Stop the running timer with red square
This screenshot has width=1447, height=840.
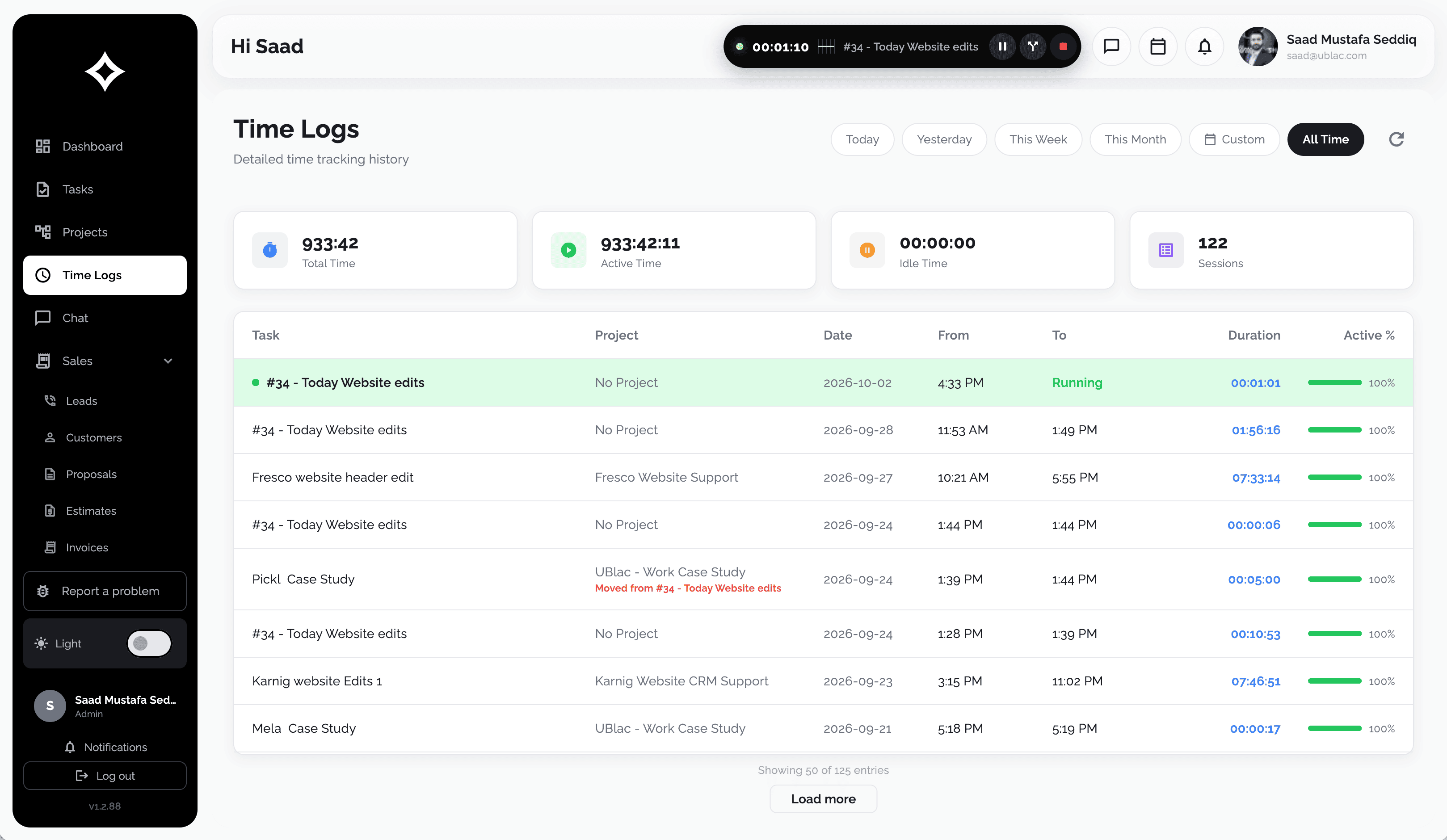(x=1063, y=46)
